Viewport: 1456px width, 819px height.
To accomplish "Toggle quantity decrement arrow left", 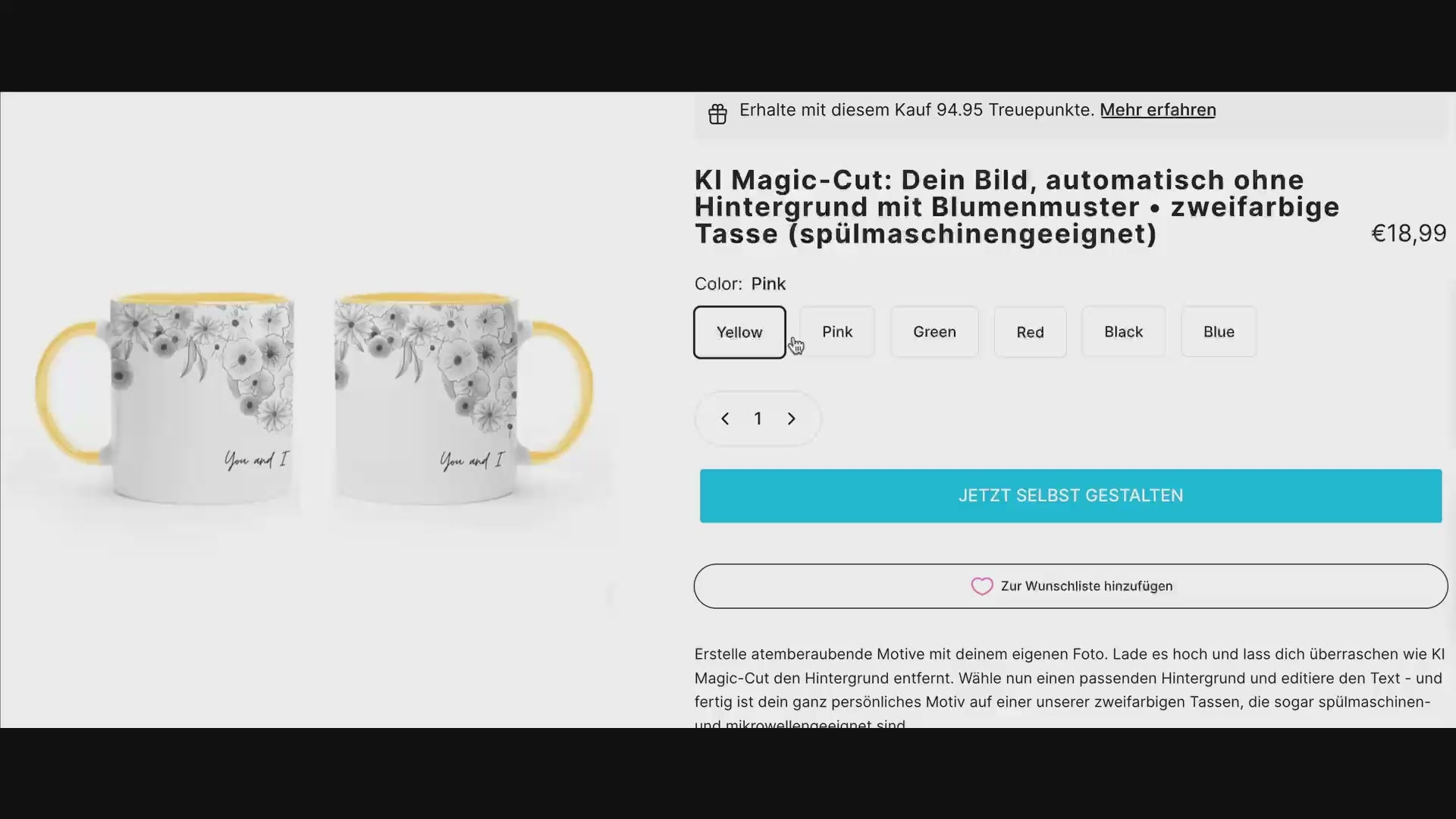I will (x=725, y=418).
